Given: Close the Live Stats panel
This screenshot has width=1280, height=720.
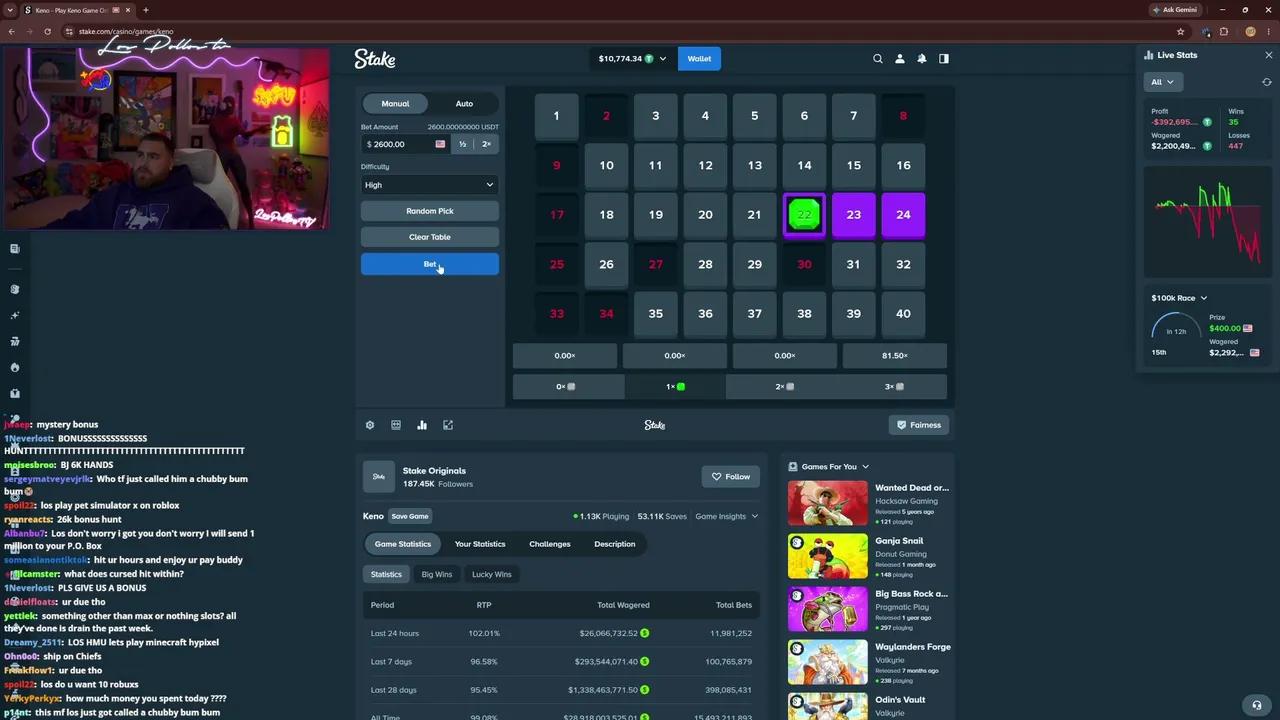Looking at the screenshot, I should point(1269,55).
